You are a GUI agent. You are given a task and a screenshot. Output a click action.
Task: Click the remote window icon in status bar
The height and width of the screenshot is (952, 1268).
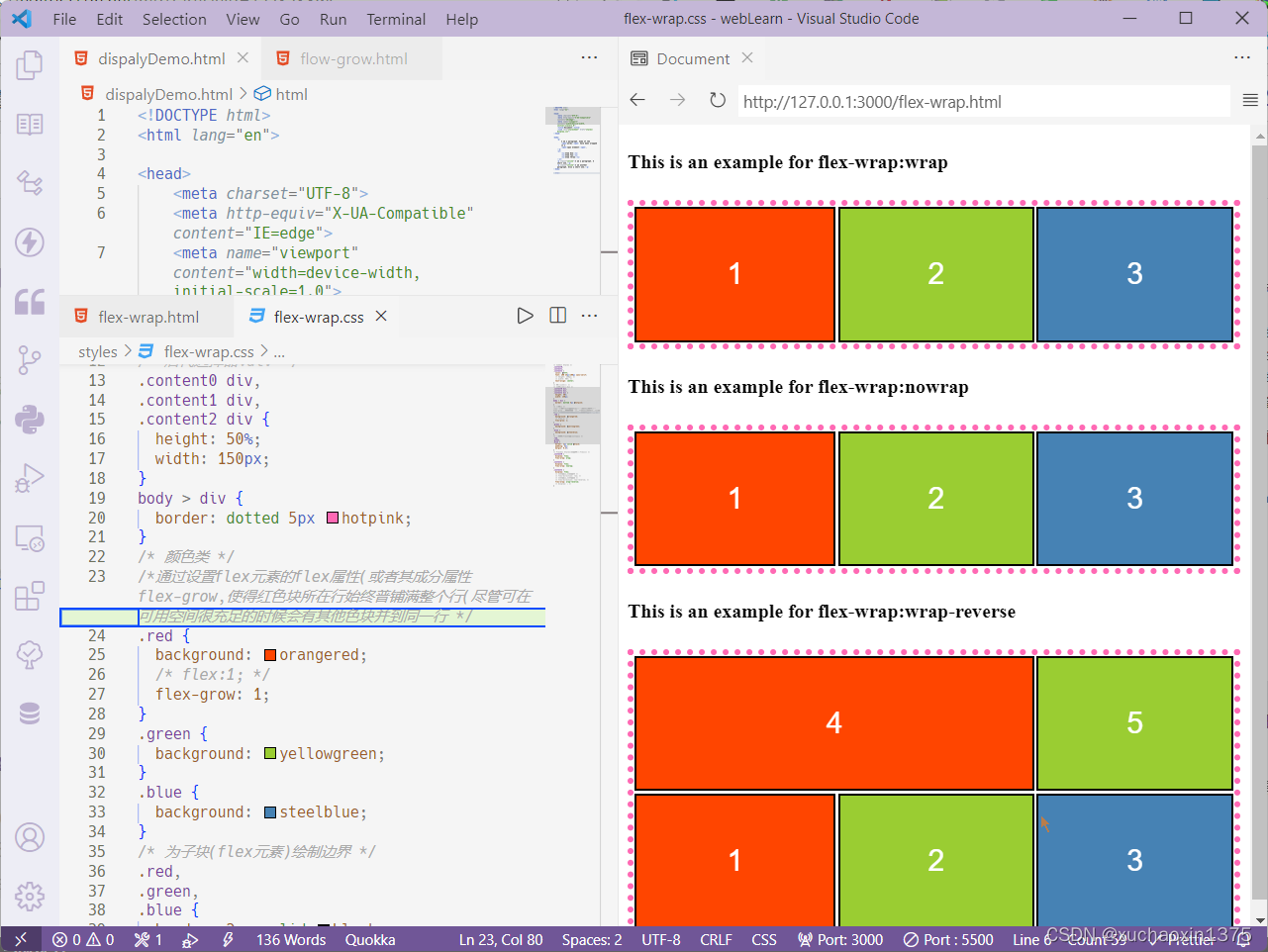click(21, 939)
